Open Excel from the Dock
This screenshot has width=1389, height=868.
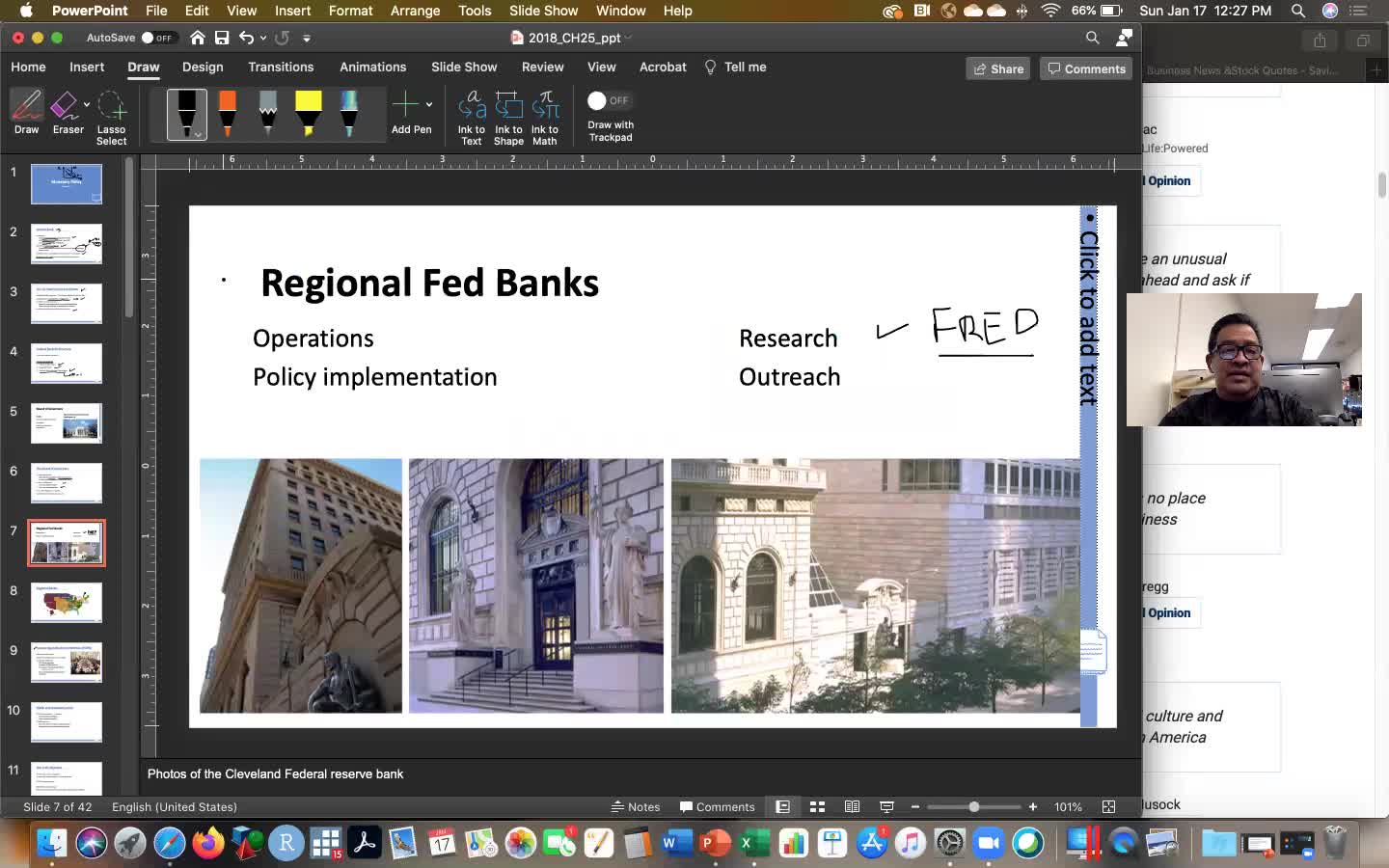coord(753,843)
